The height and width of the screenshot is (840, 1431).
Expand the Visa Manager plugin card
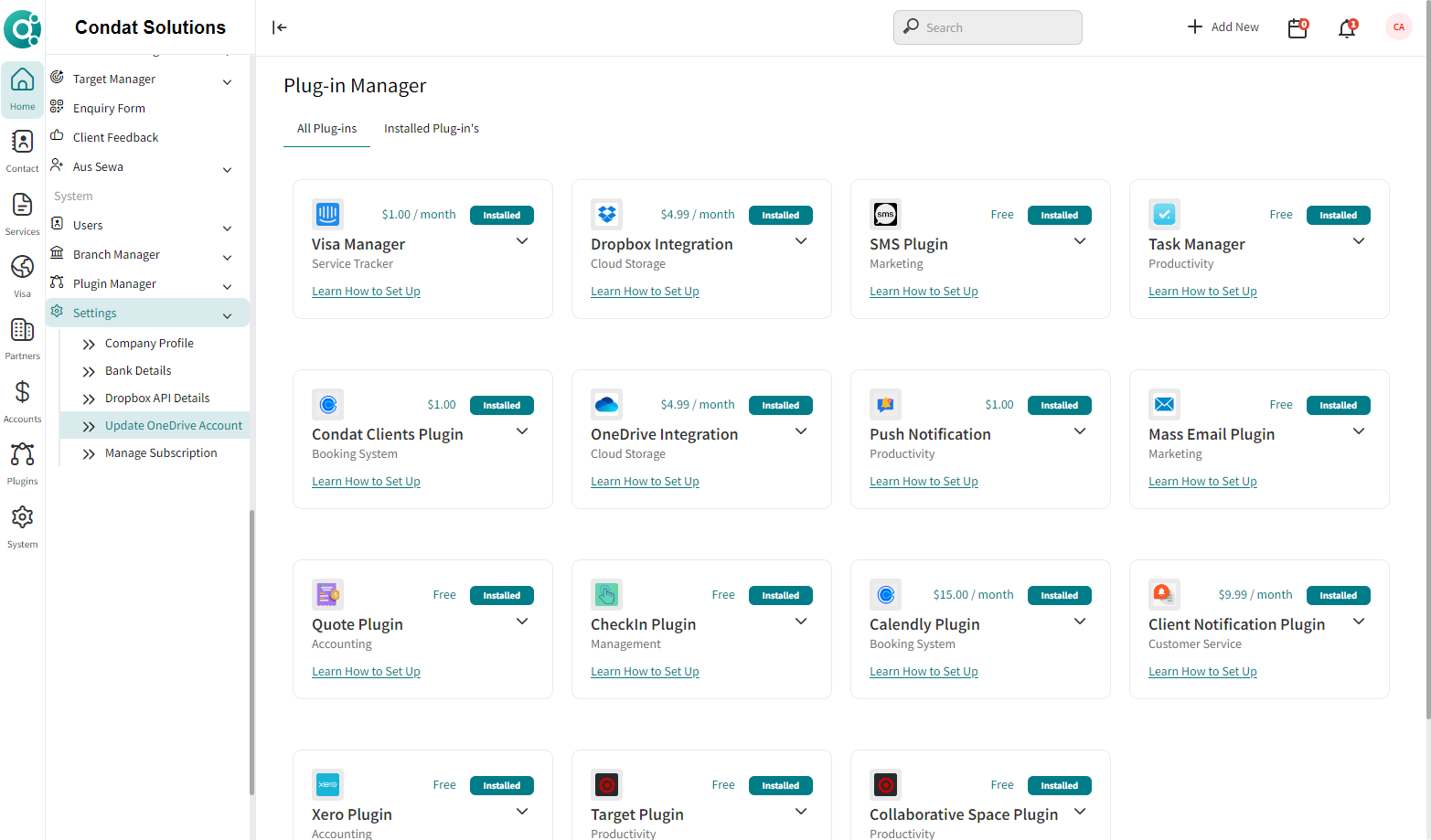522,241
